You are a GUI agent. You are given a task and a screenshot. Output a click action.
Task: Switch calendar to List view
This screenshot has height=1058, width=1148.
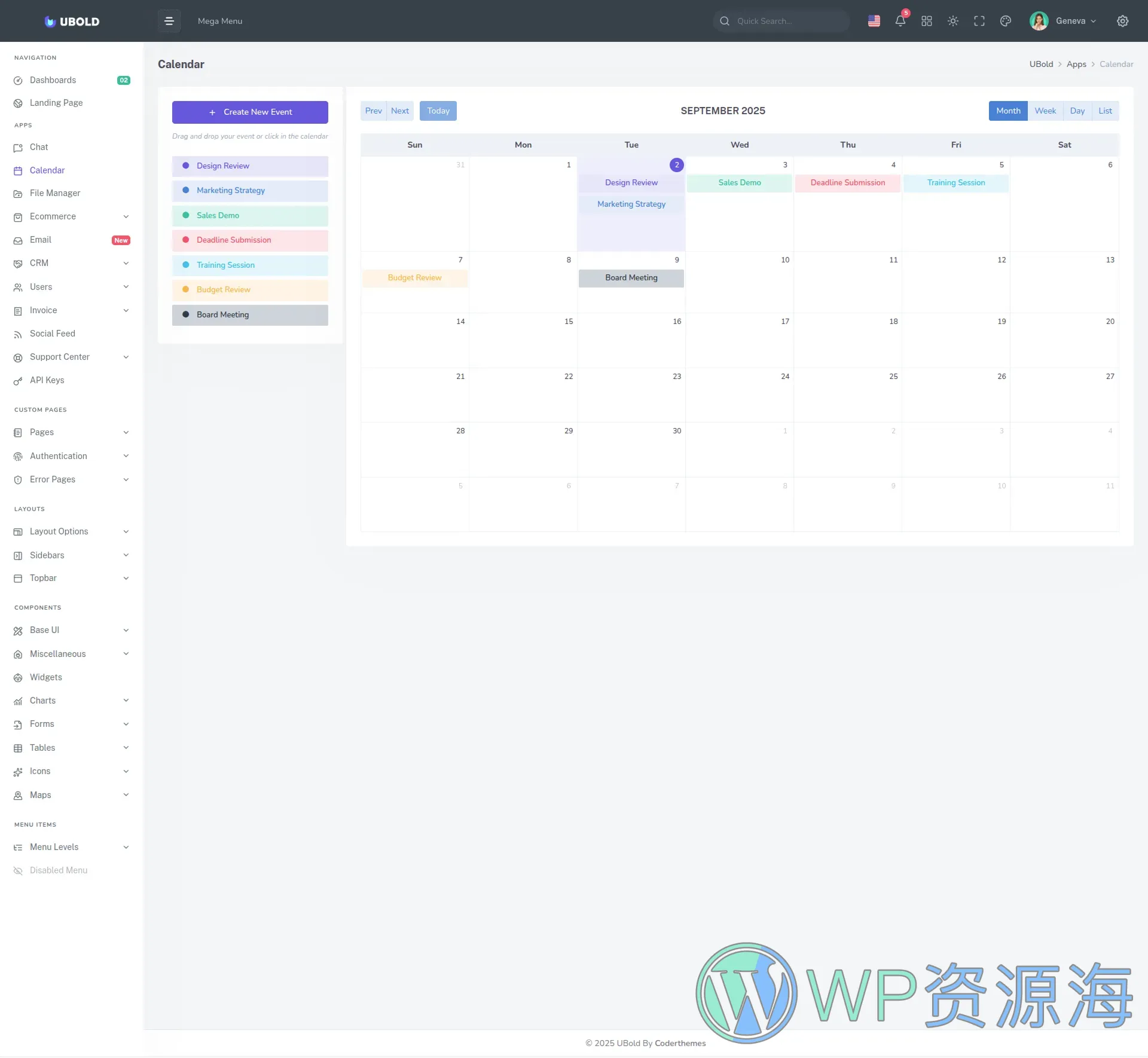[1105, 111]
